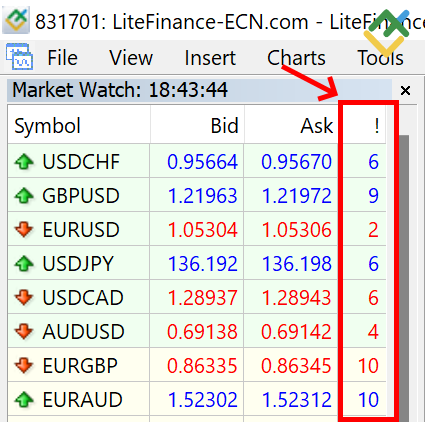This screenshot has height=422, width=425.
Task: Click EURGBP bid price 0.86335
Action: (202, 366)
